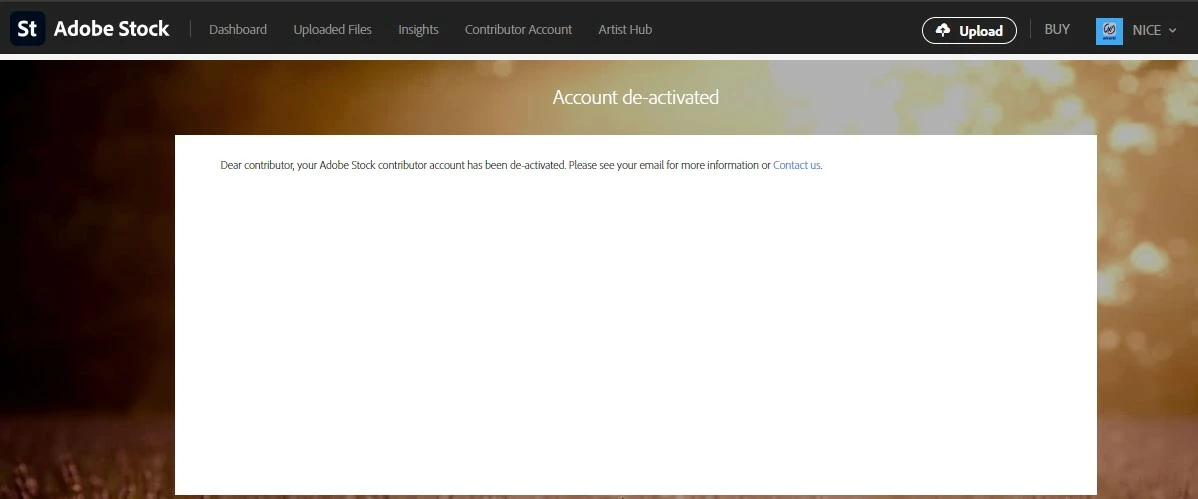Open Contributor Account section

point(518,30)
